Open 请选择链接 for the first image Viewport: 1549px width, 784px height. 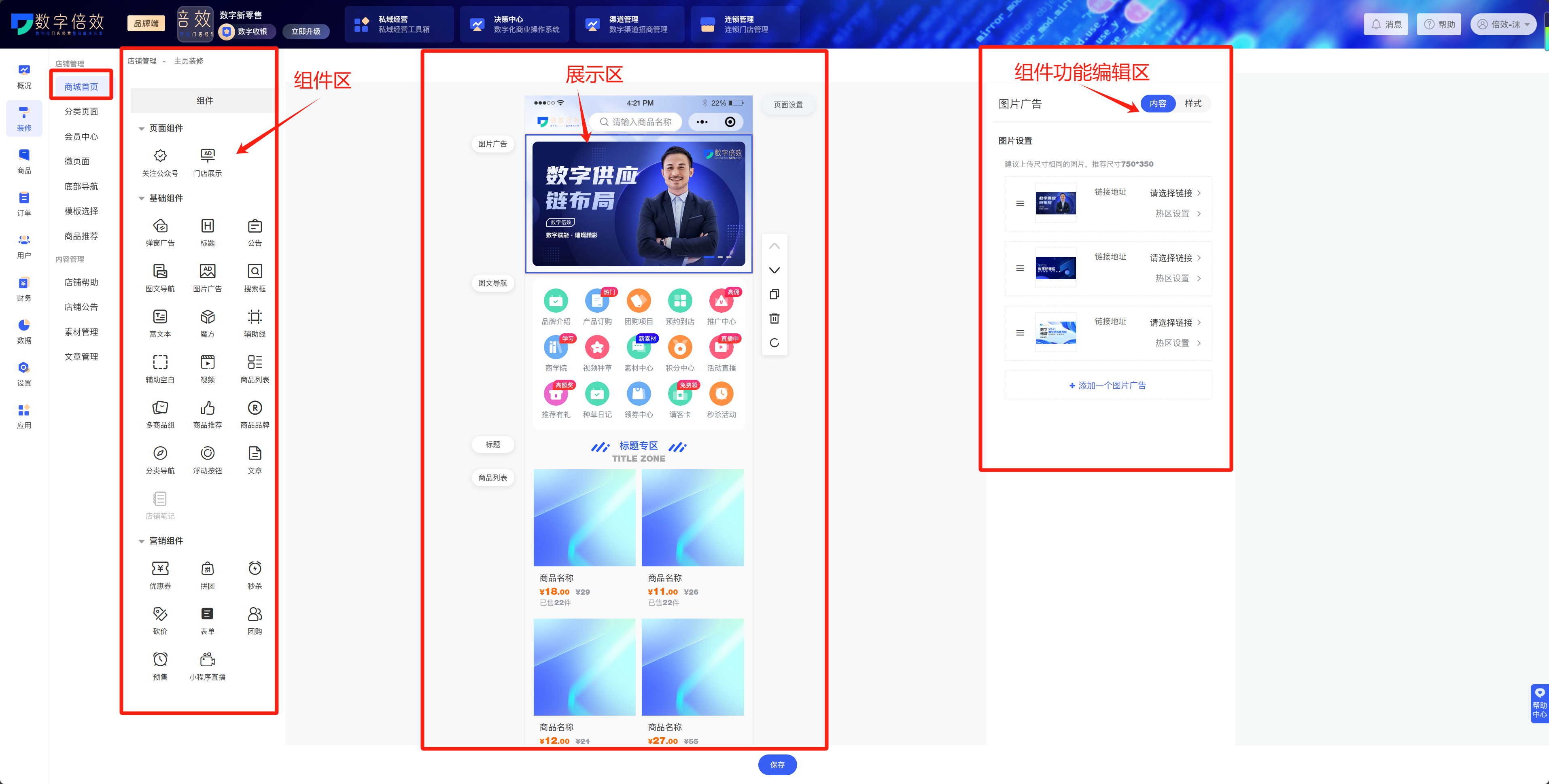[x=1175, y=193]
